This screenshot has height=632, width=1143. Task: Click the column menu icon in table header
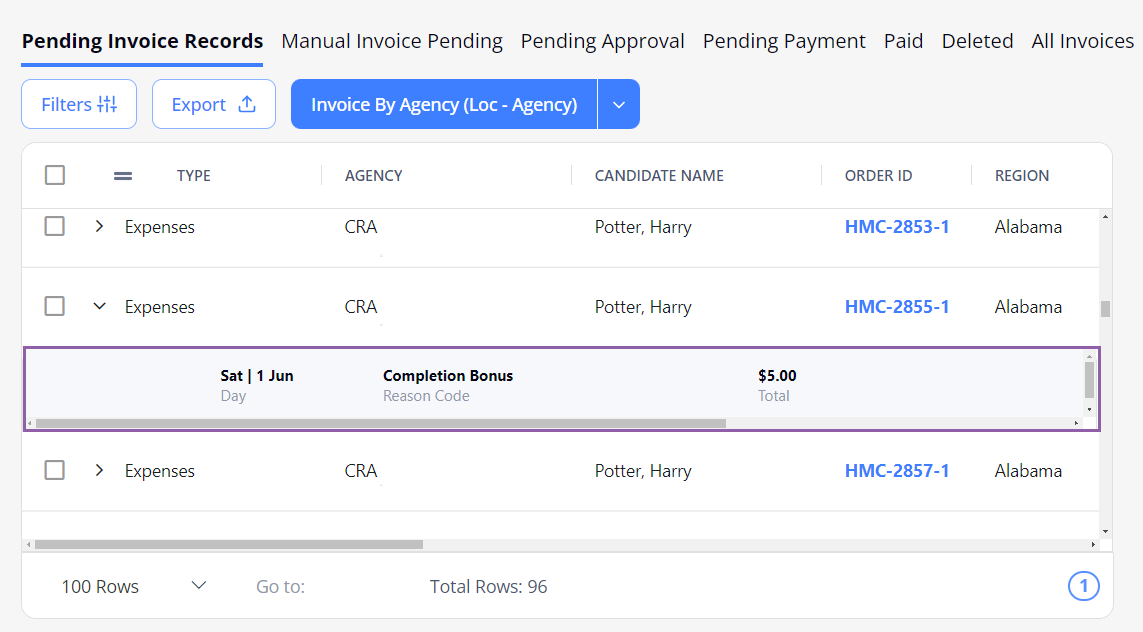coord(122,175)
